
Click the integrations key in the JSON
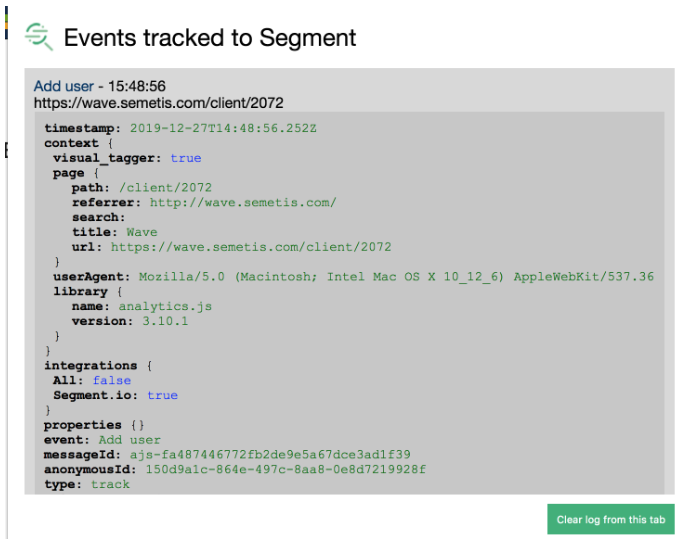[x=91, y=366]
